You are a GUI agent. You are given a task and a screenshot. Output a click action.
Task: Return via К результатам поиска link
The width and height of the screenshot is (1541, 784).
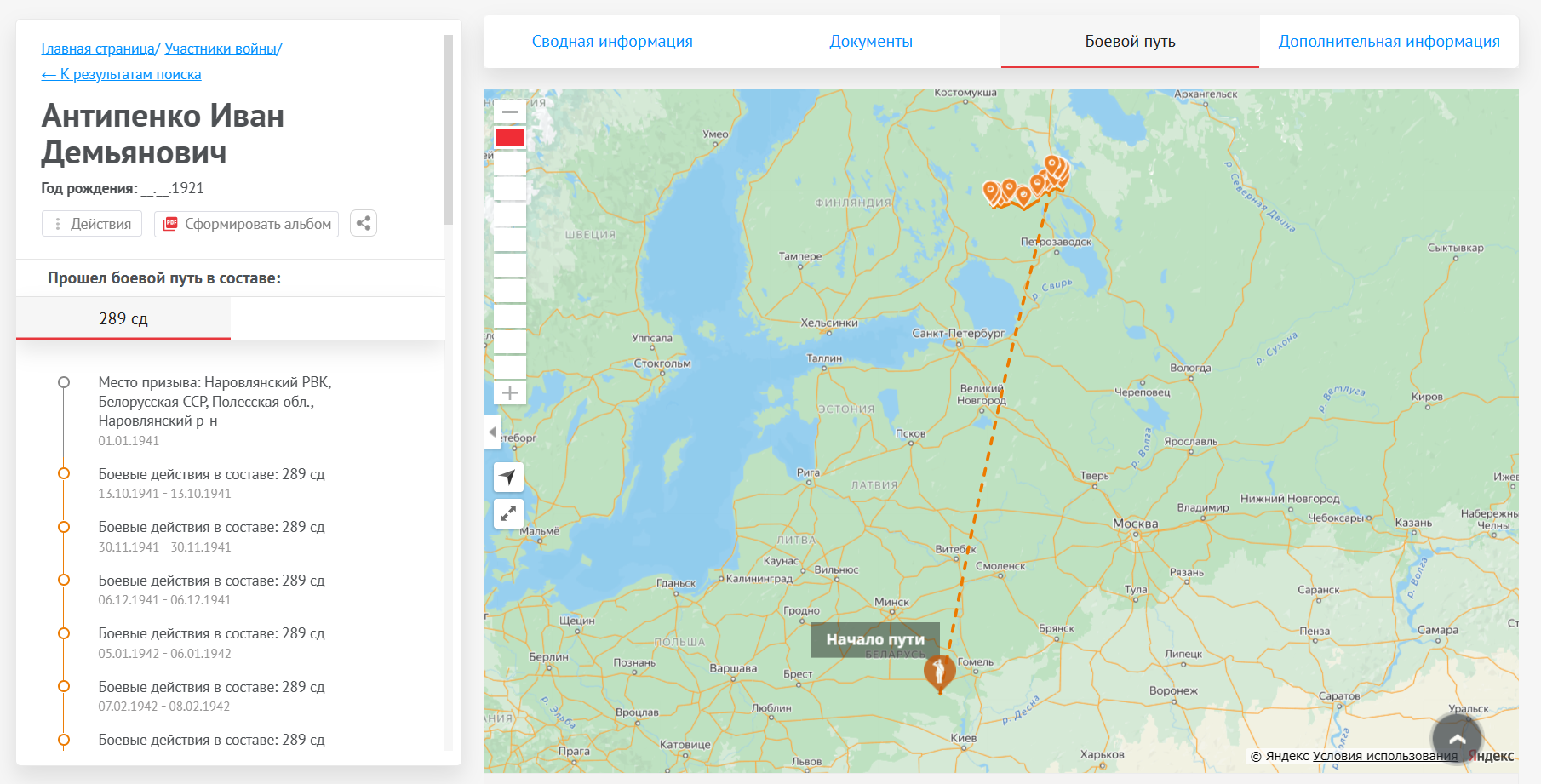coord(122,74)
